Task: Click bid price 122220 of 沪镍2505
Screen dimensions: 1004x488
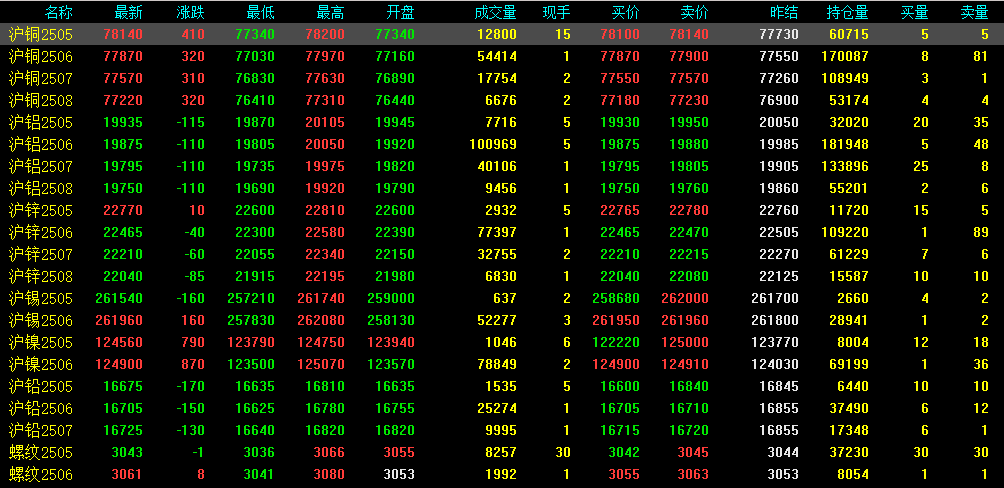Action: tap(615, 343)
